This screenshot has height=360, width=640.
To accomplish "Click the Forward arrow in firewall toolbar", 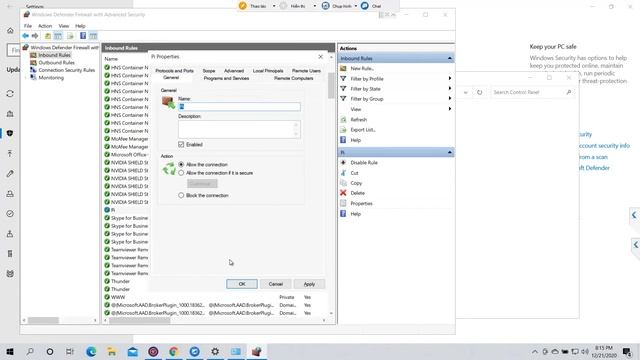I will pos(35,36).
